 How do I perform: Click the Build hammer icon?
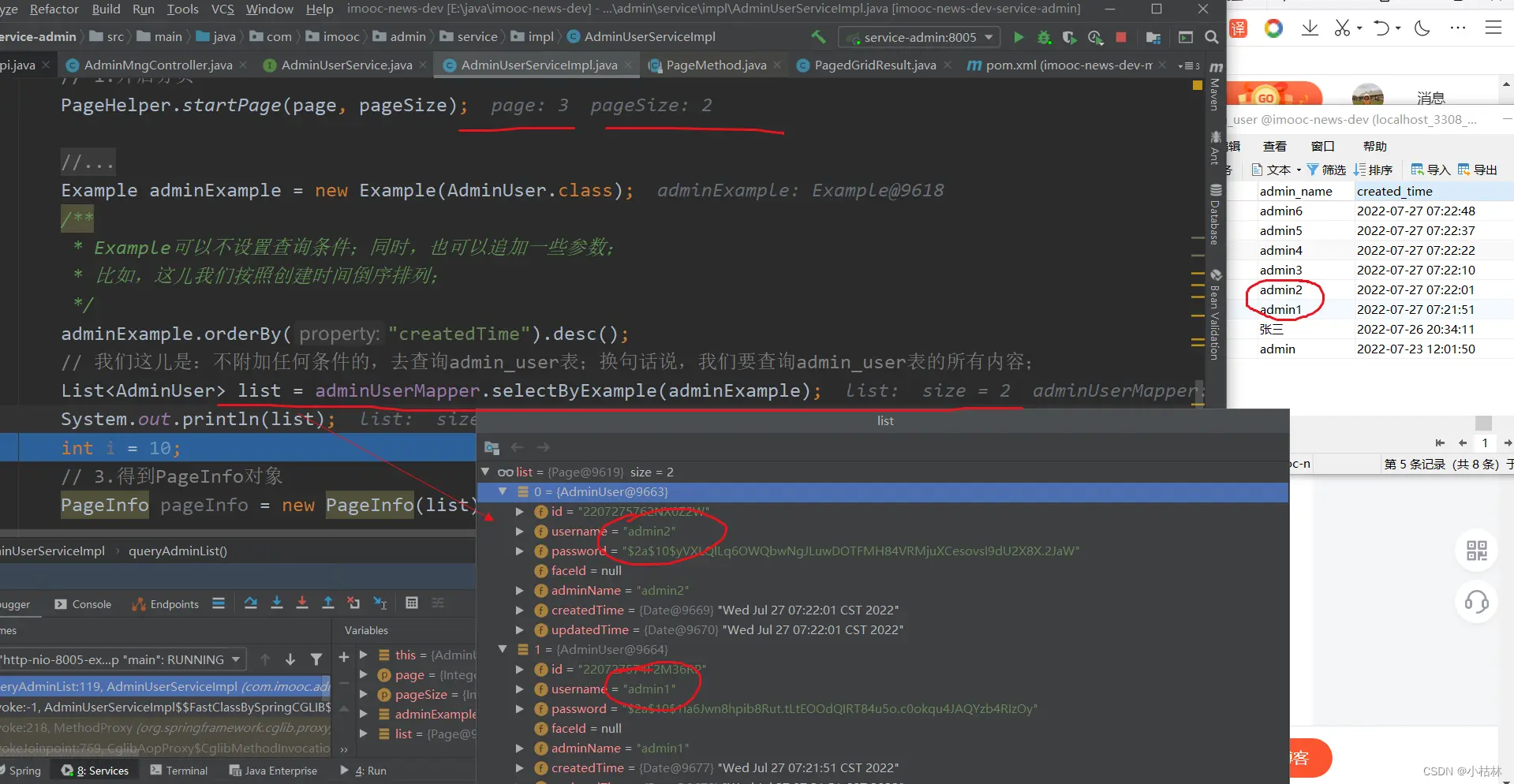pos(819,37)
